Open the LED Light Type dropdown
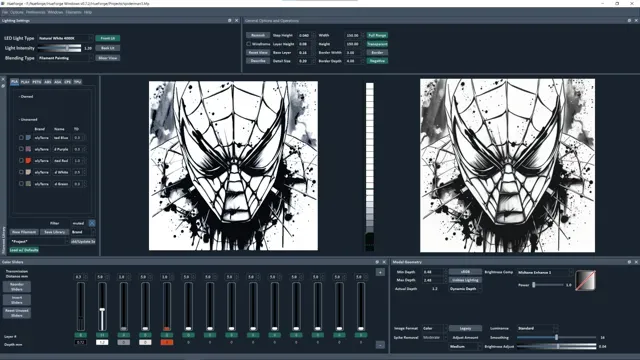Viewport: 640px width, 360px height. [x=65, y=38]
